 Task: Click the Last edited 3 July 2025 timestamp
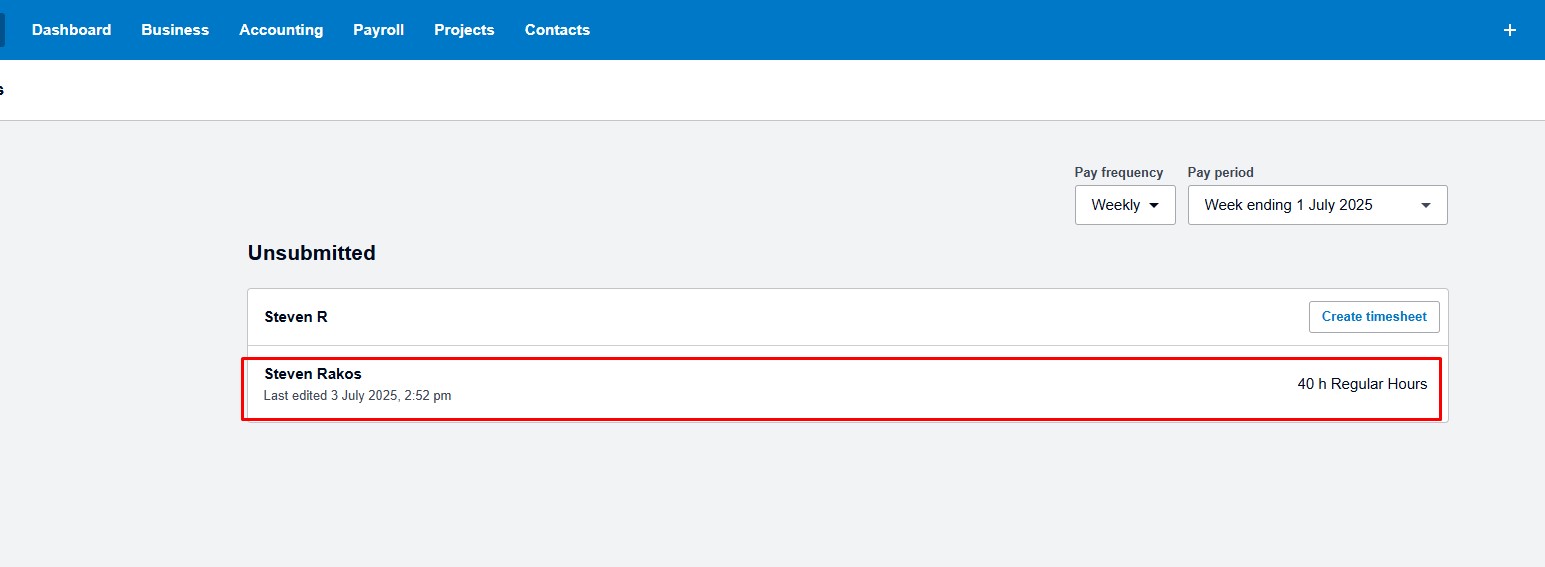(357, 396)
